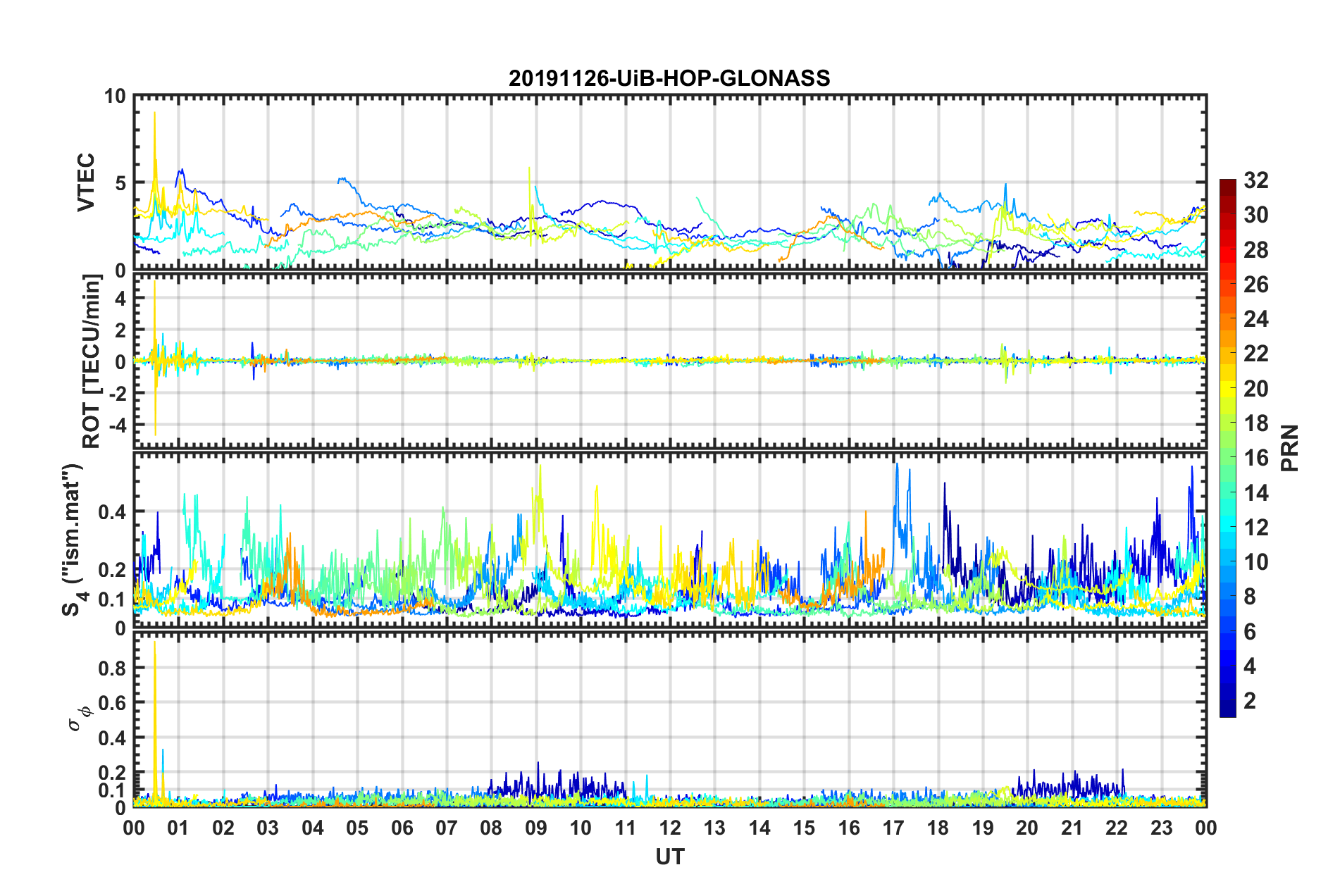1340x896 pixels.
Task: Click colorbar tick value 4
Action: [1250, 666]
